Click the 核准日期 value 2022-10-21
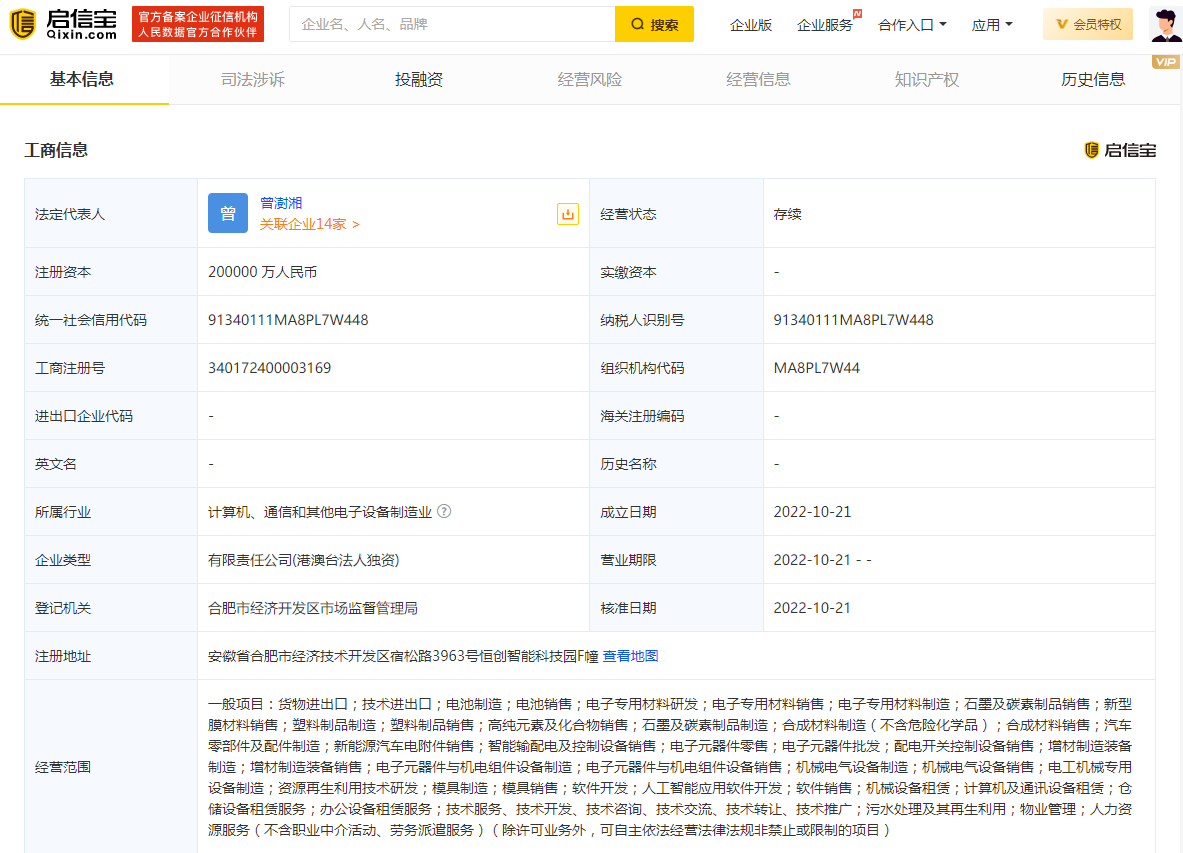This screenshot has height=853, width=1183. coord(812,608)
